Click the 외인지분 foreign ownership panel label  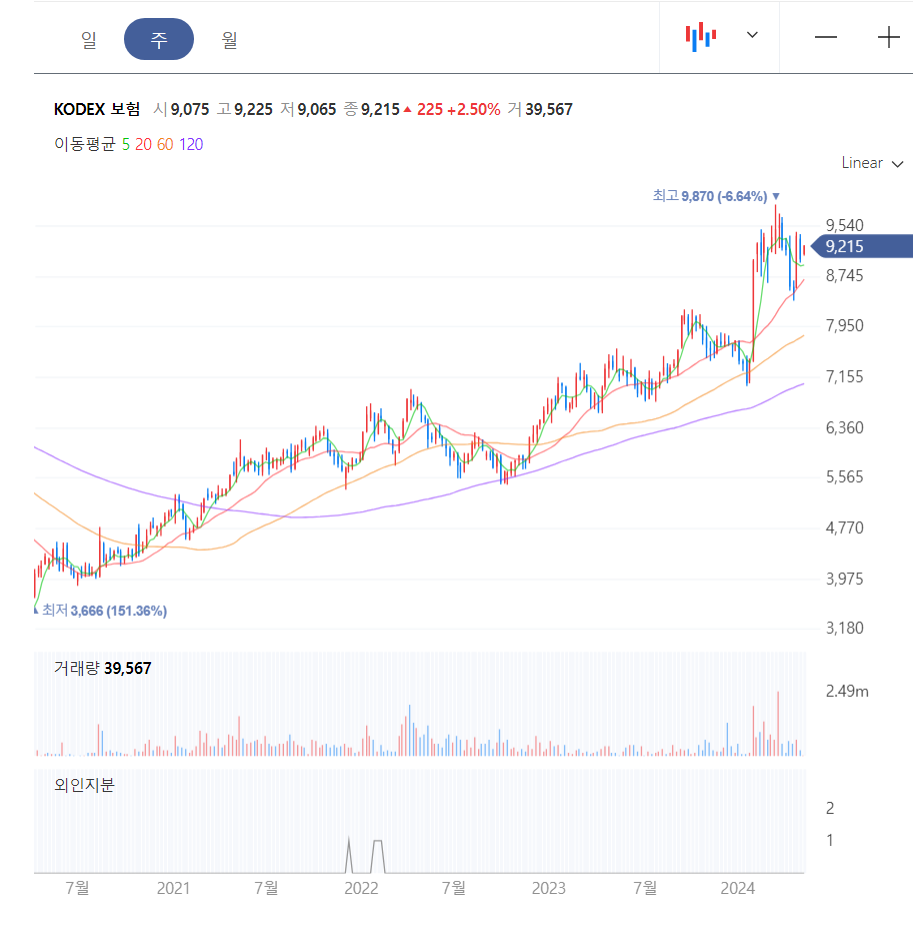tap(84, 785)
